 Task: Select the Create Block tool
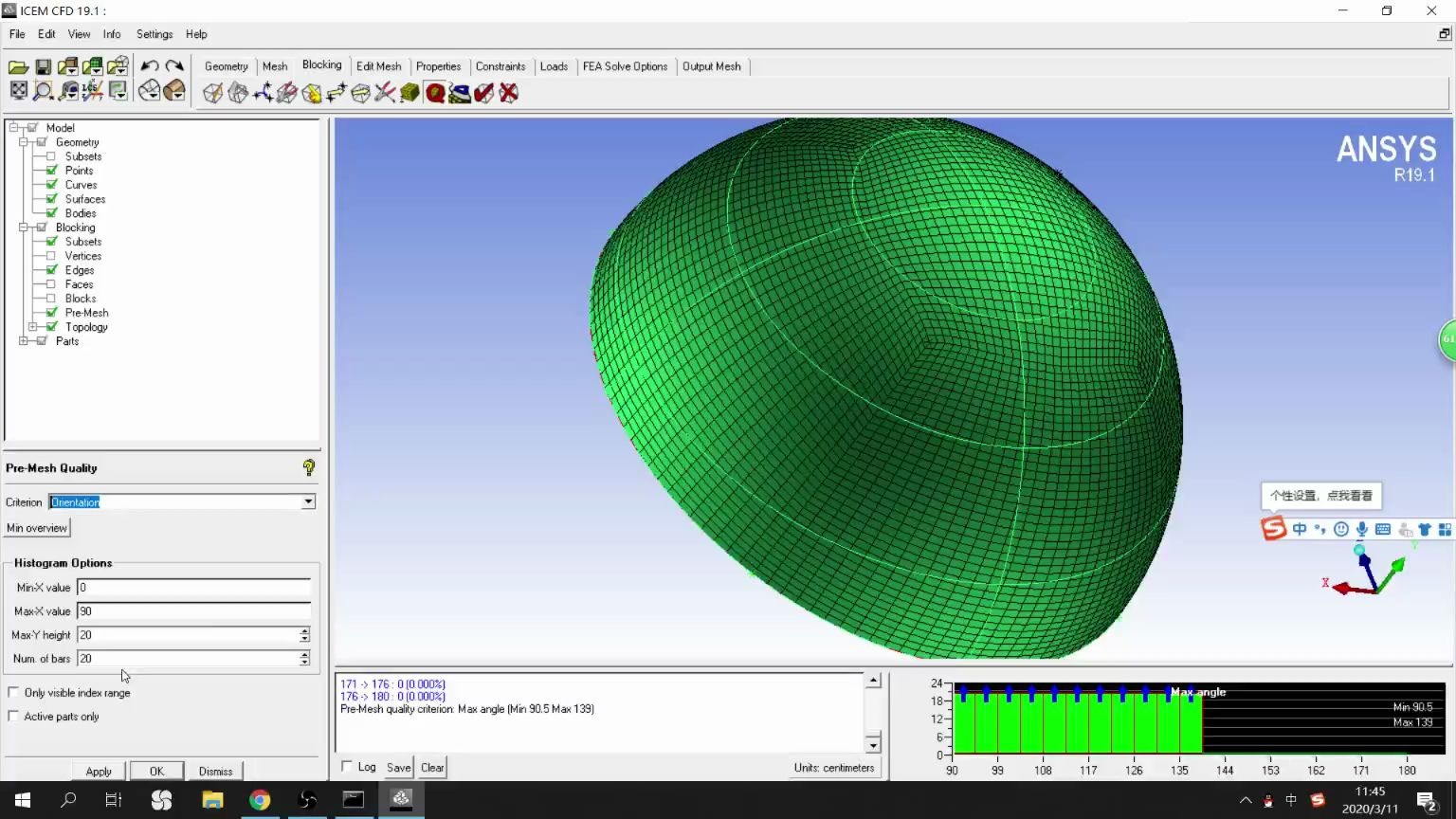click(x=213, y=92)
